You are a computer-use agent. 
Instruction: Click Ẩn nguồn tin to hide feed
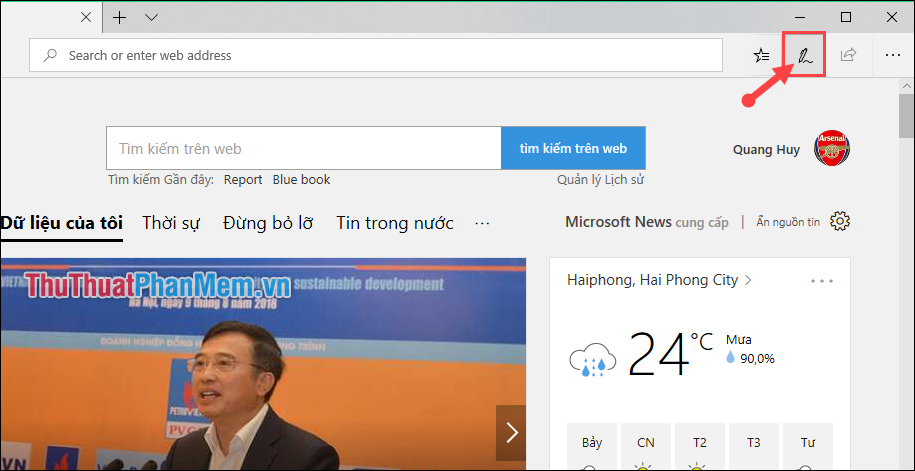pyautogui.click(x=788, y=222)
